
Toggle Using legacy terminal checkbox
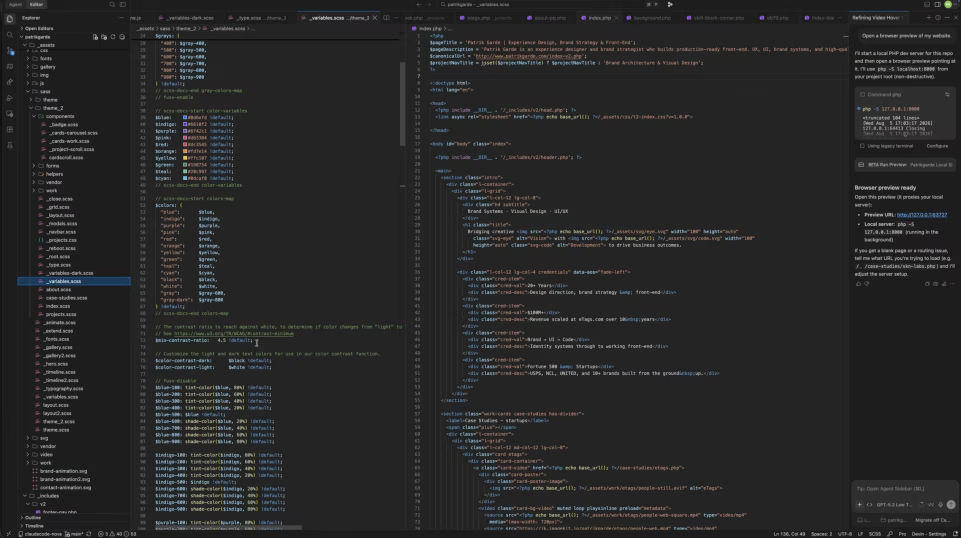pos(862,146)
